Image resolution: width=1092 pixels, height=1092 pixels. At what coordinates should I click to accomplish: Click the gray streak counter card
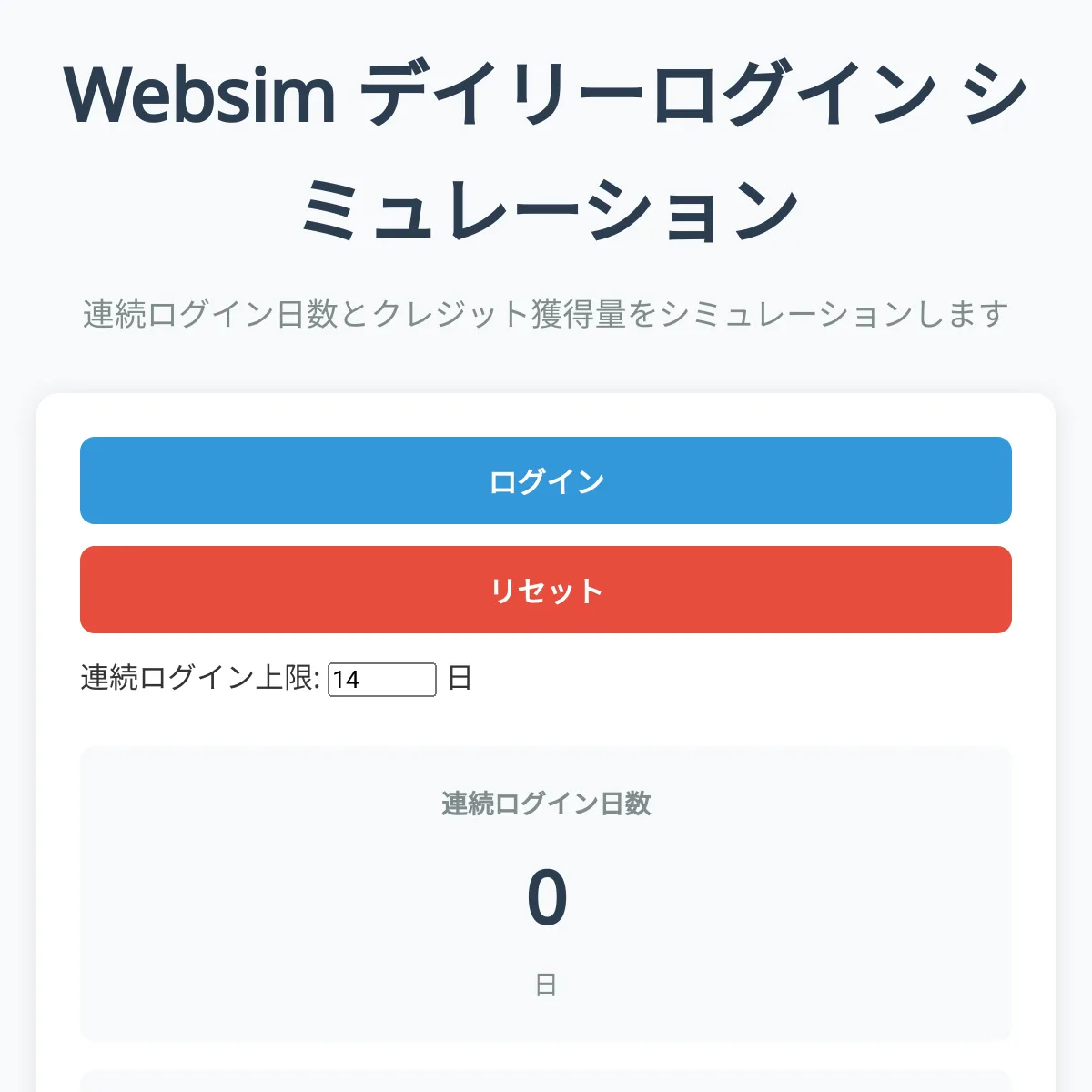point(546,892)
